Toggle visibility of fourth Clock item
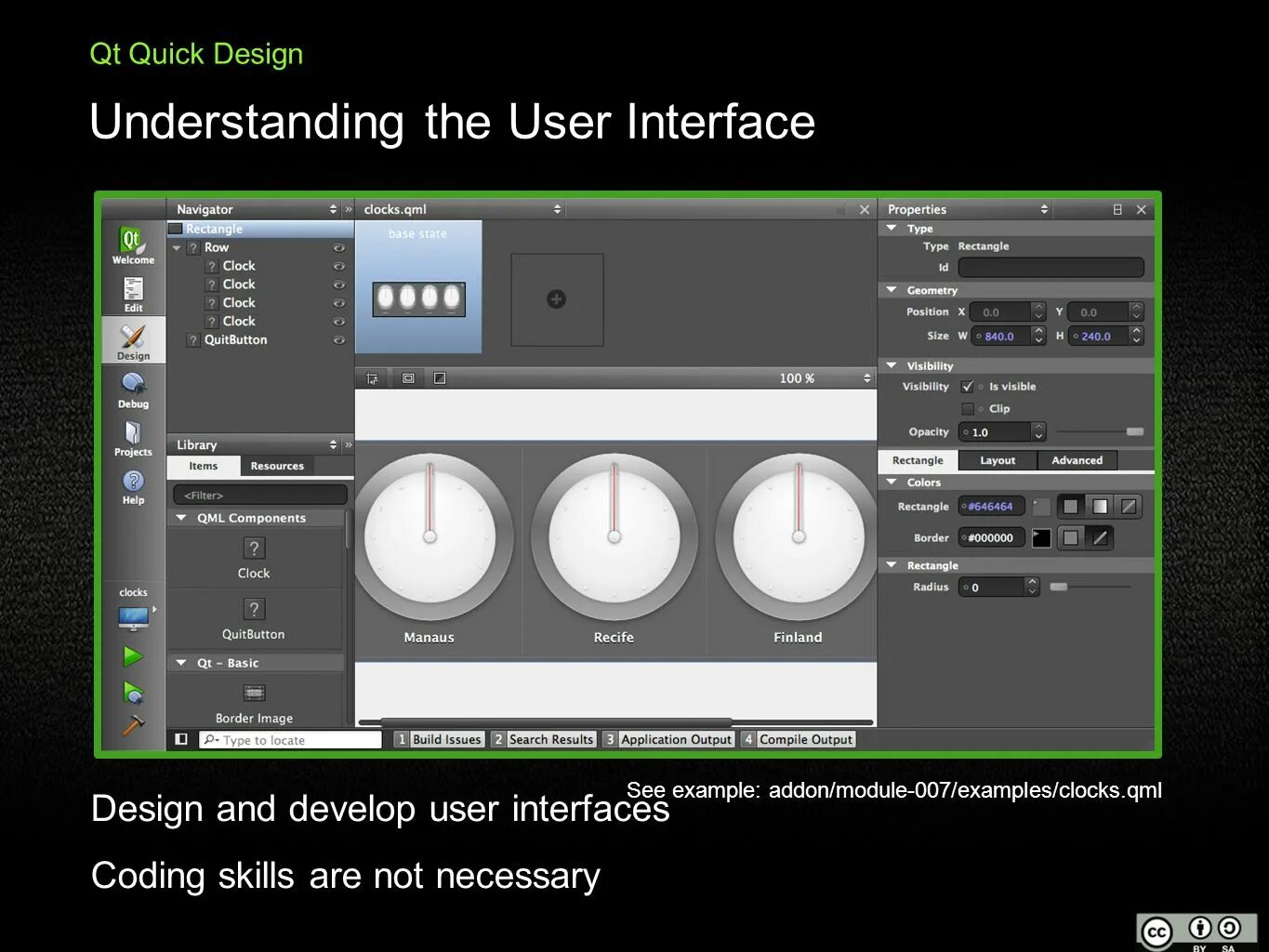 tap(338, 322)
